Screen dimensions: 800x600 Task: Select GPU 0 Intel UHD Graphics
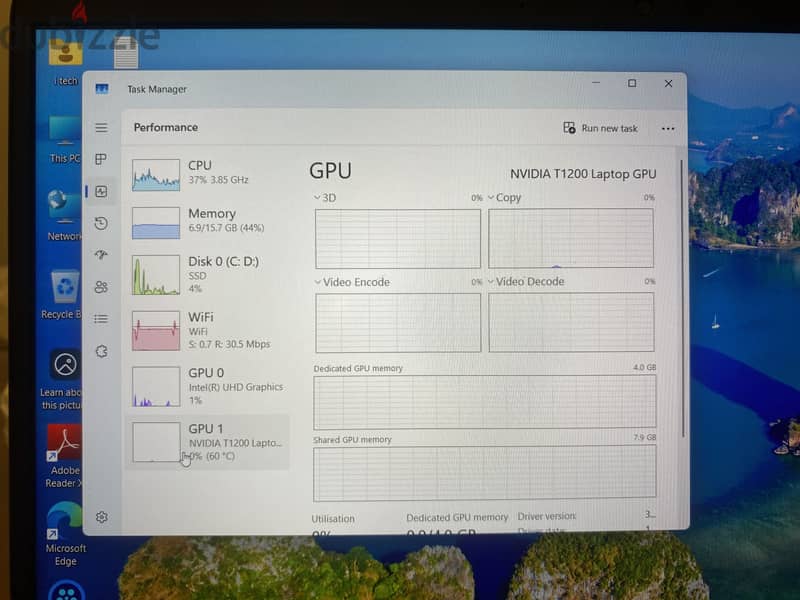pyautogui.click(x=207, y=386)
